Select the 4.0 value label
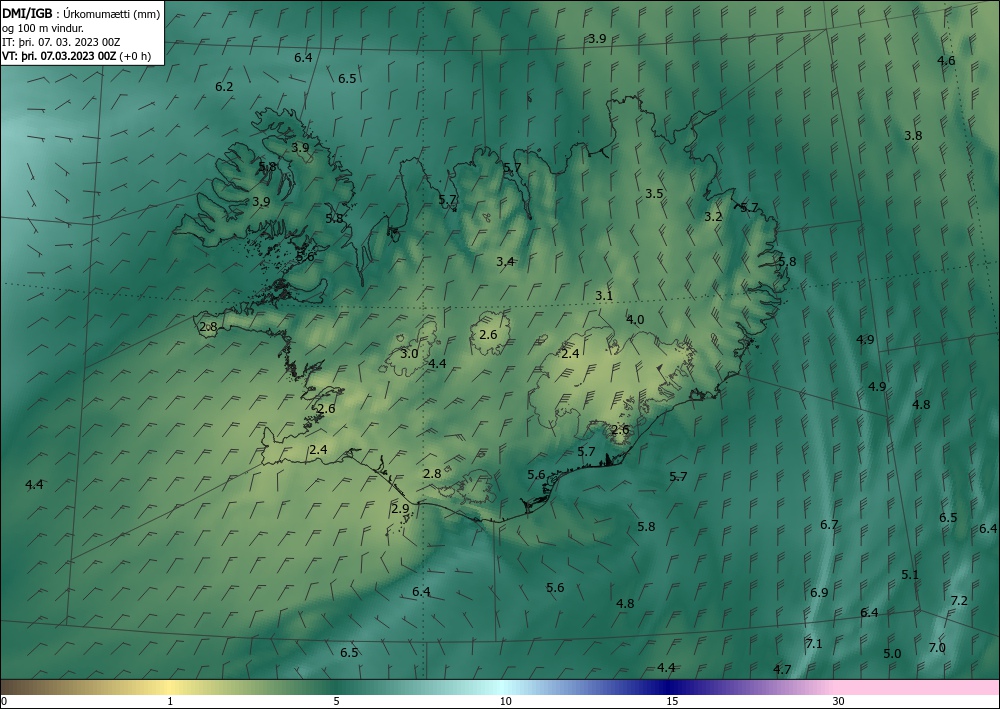The width and height of the screenshot is (1000, 709). click(635, 320)
